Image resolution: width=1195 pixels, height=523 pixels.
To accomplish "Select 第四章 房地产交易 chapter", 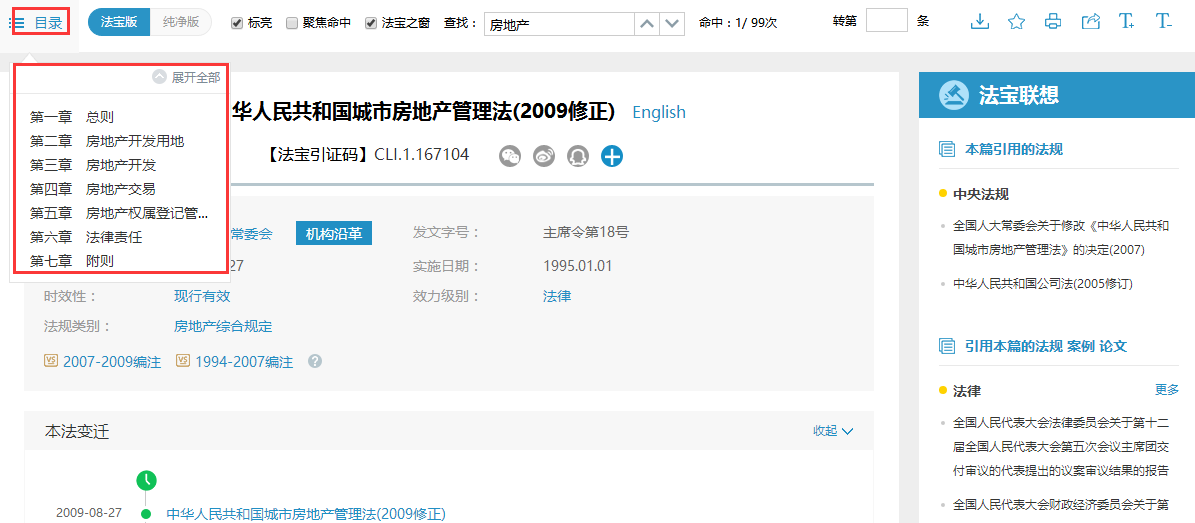I will (x=94, y=189).
